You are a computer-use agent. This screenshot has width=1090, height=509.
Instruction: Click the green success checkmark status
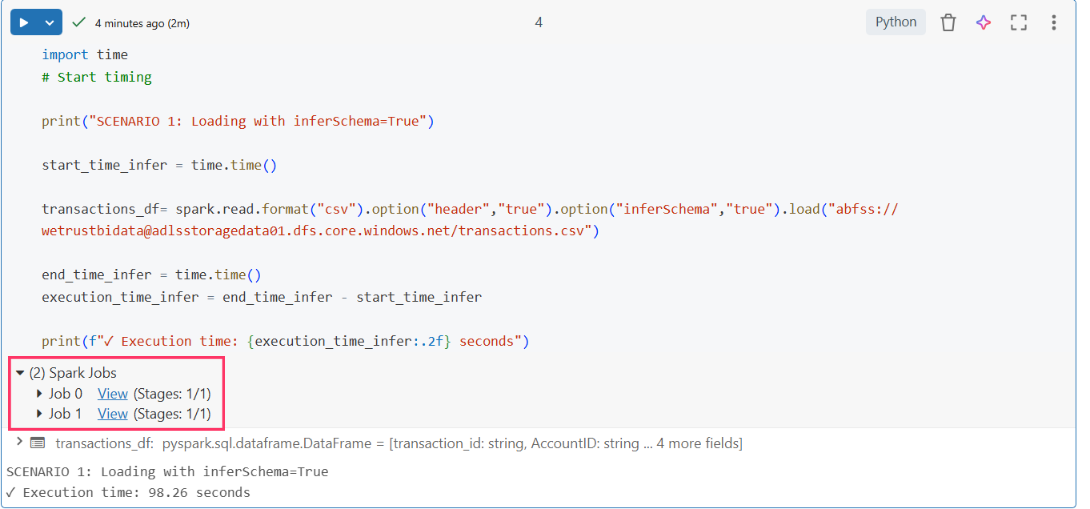click(x=79, y=22)
